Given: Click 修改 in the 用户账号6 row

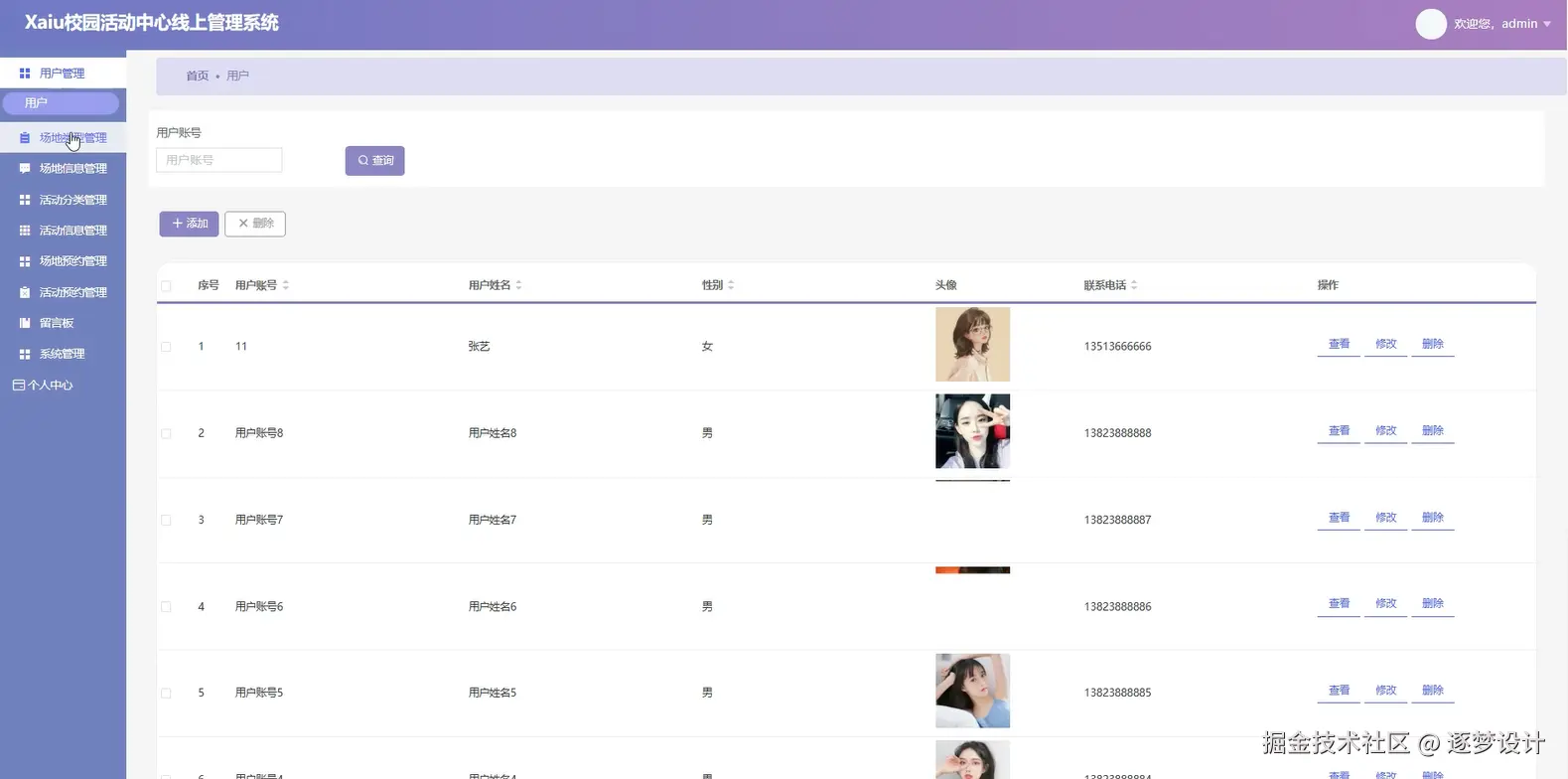Looking at the screenshot, I should (1385, 604).
